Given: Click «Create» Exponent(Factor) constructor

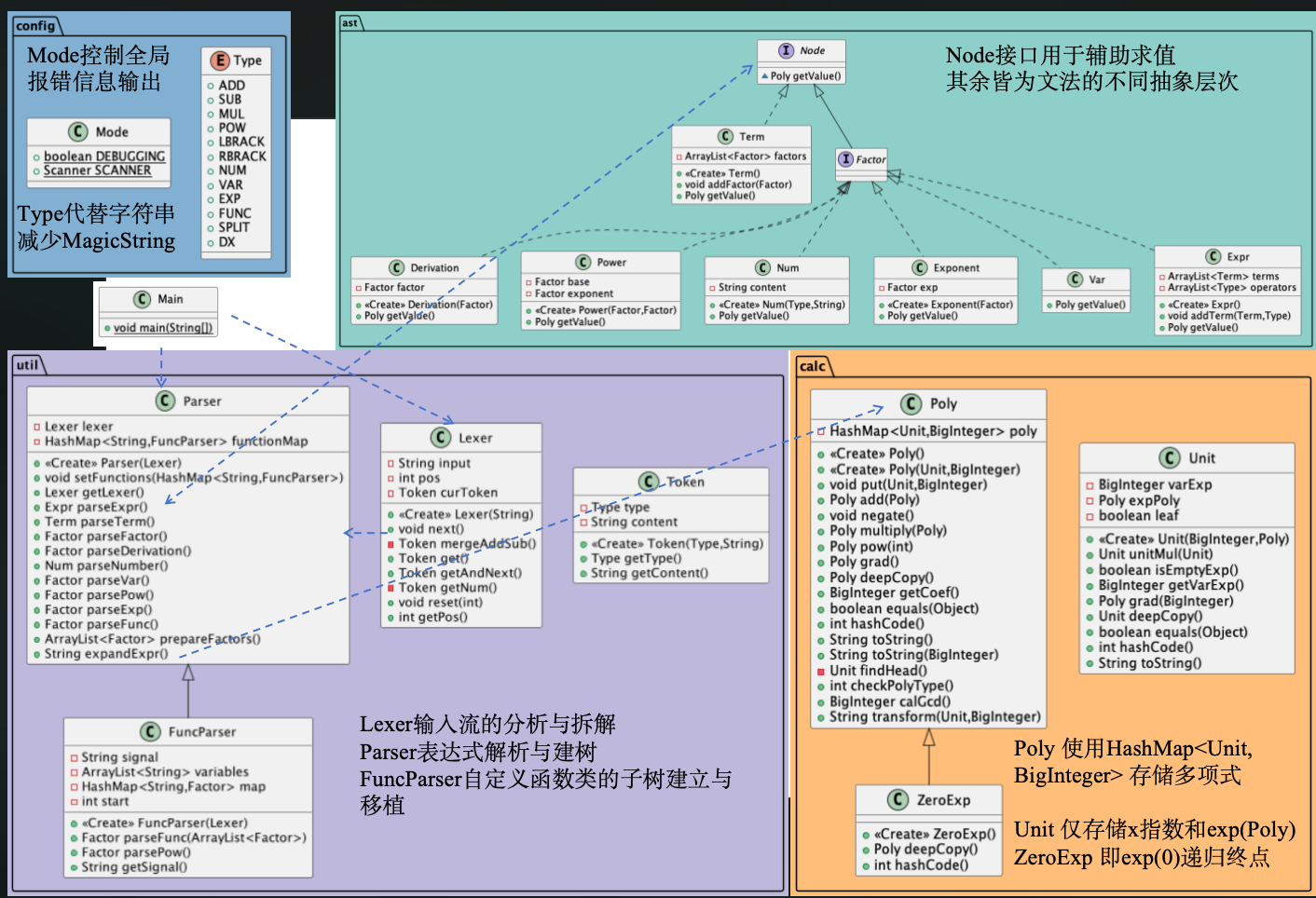Looking at the screenshot, I should (x=950, y=305).
